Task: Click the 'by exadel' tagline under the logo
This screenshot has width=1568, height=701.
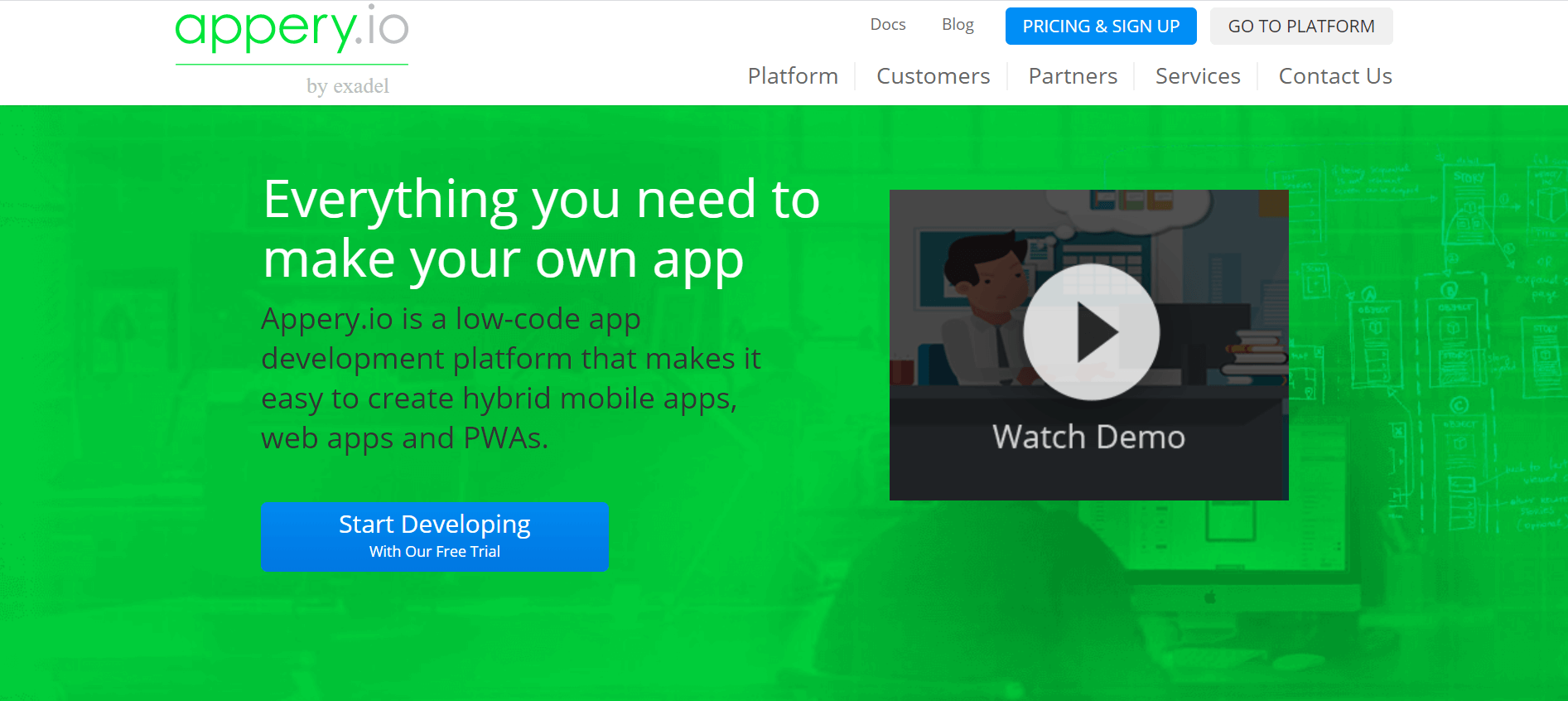Action: click(347, 86)
